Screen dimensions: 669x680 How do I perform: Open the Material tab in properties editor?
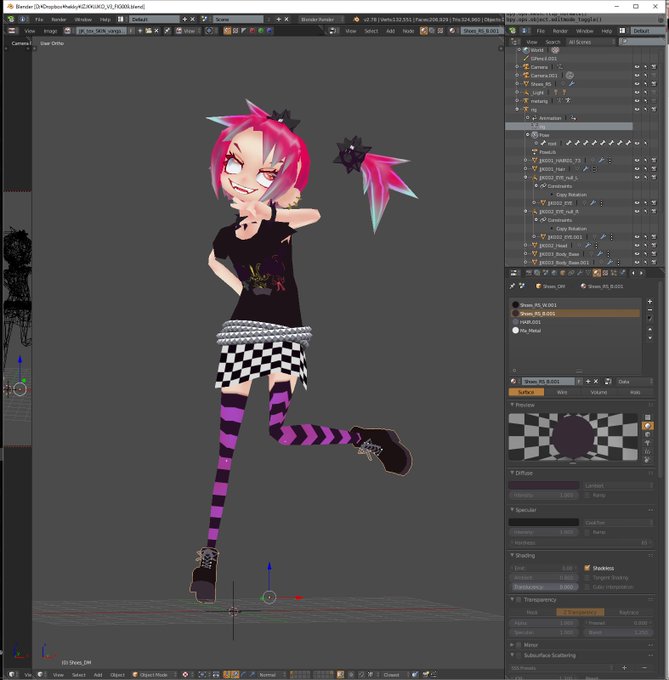[597, 273]
